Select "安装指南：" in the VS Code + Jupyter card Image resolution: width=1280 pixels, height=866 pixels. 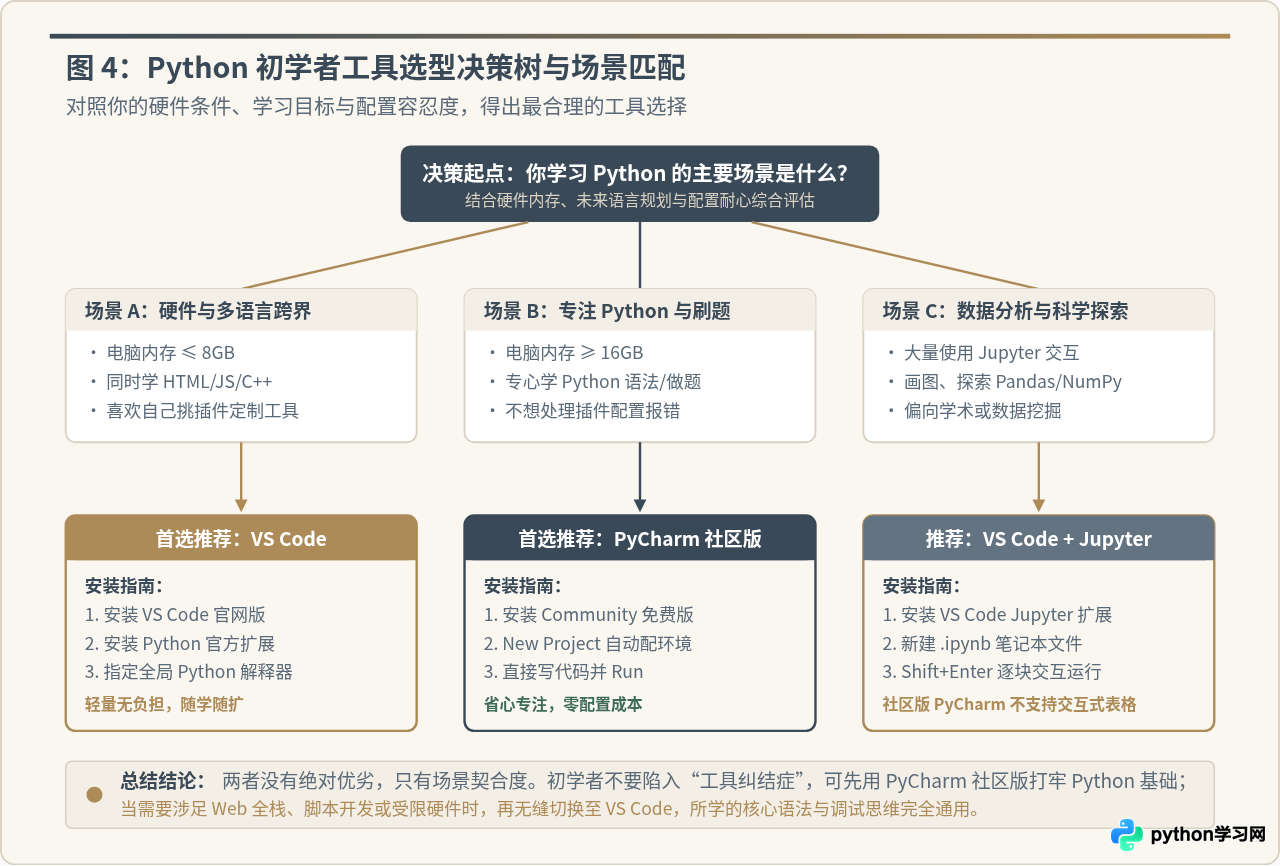tap(922, 586)
